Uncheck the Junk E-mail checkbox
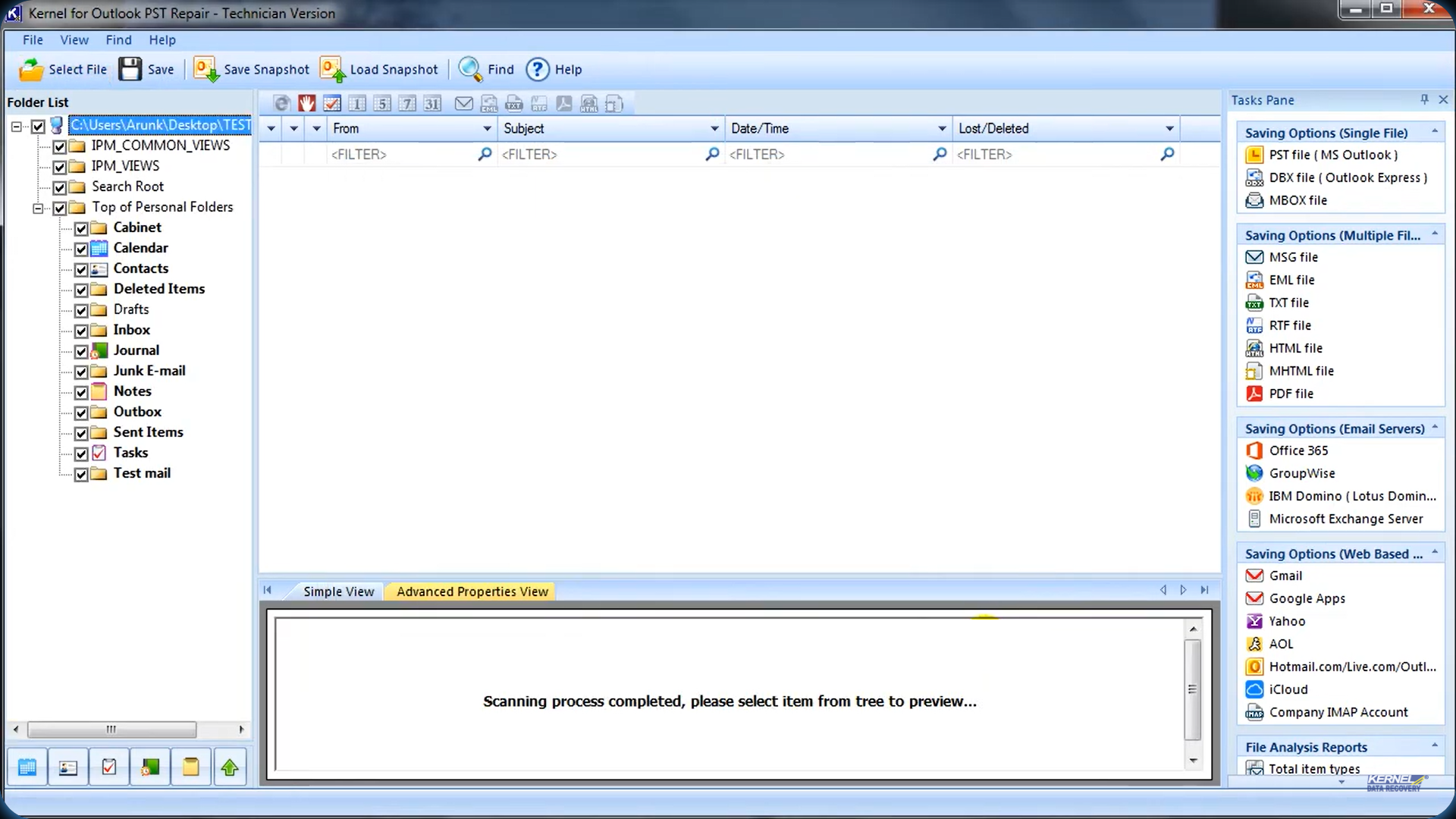This screenshot has height=819, width=1456. point(81,372)
